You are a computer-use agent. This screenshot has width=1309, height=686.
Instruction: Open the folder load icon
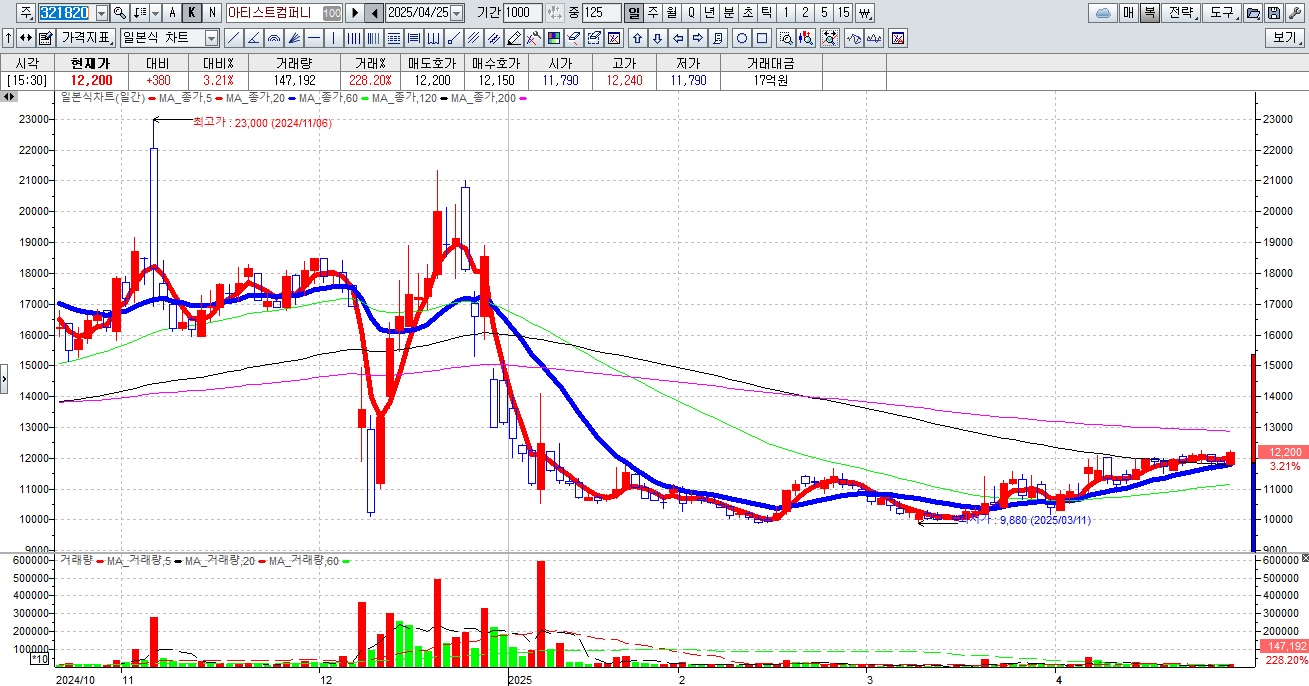1253,13
